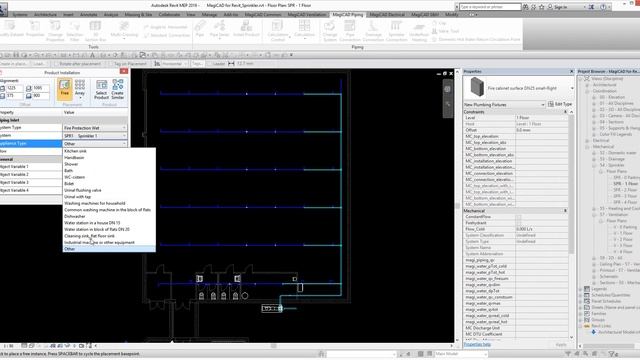
Task: Open Select Product tool
Action: (x=101, y=90)
